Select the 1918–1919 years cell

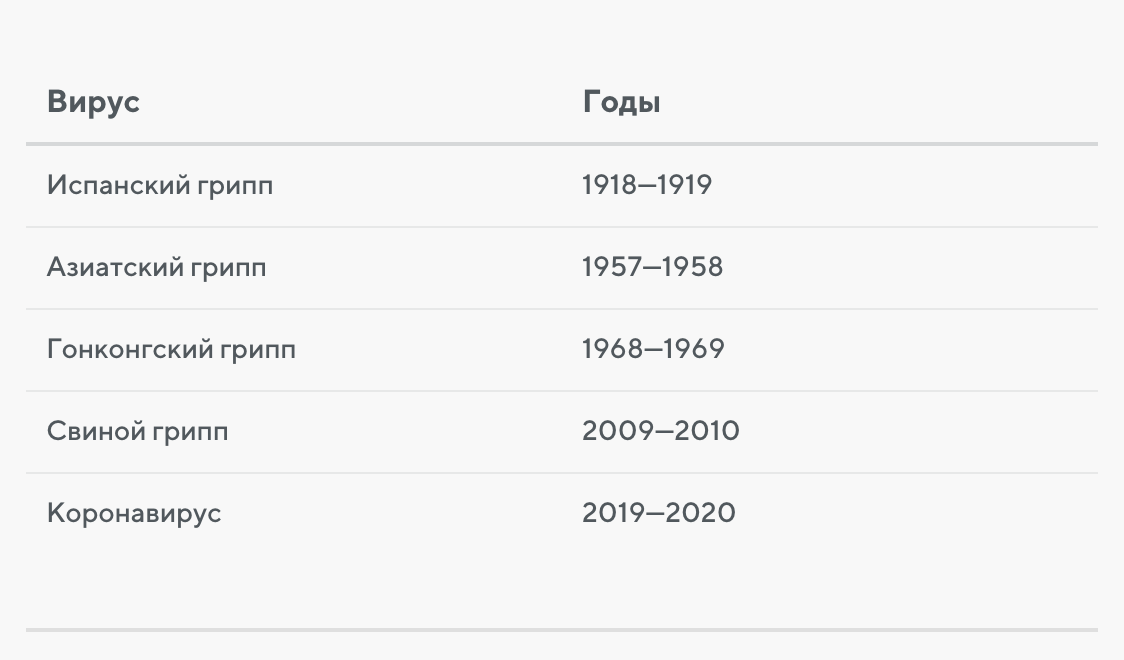point(647,185)
